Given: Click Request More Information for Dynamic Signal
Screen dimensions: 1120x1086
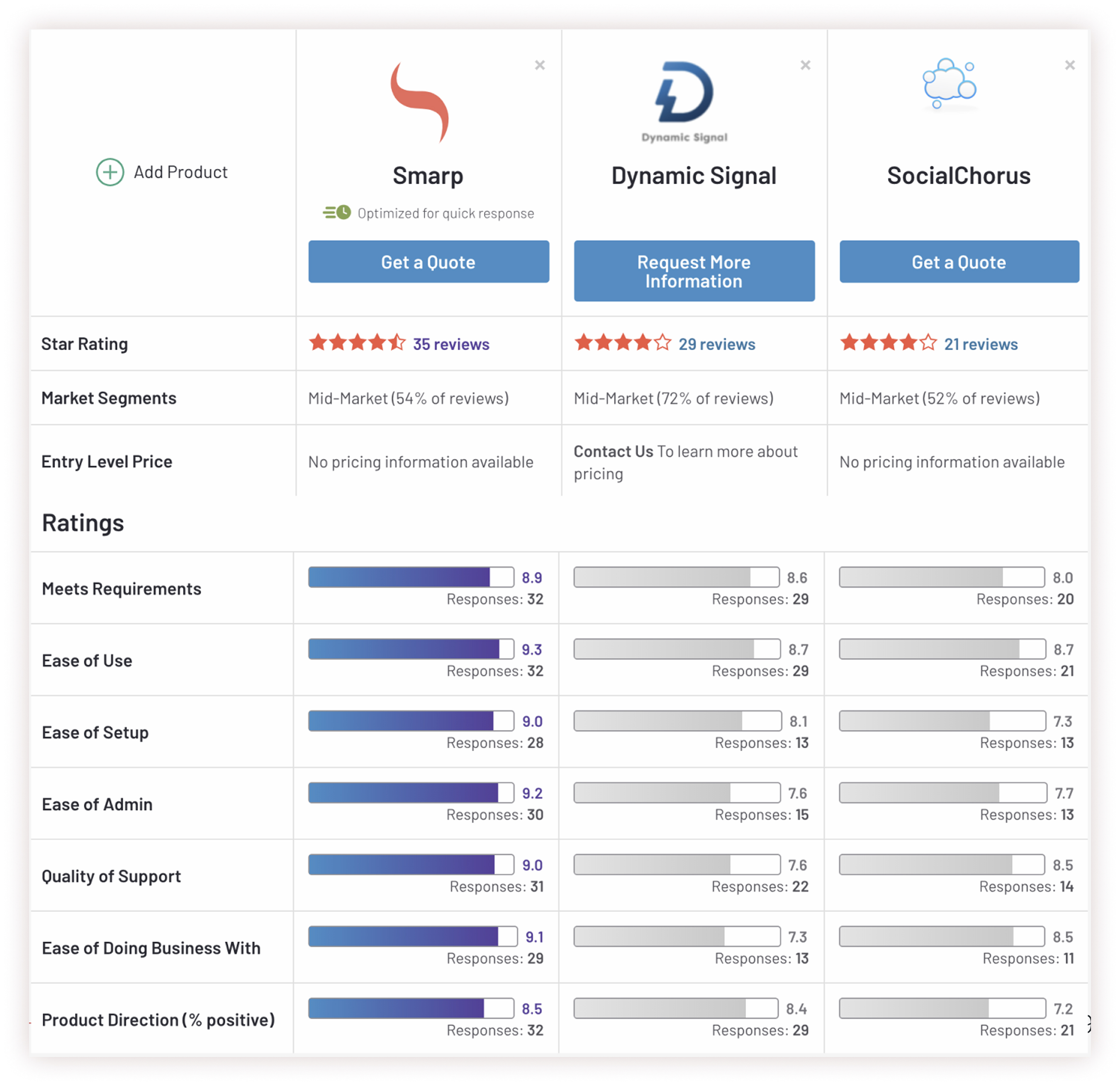Looking at the screenshot, I should coord(694,271).
